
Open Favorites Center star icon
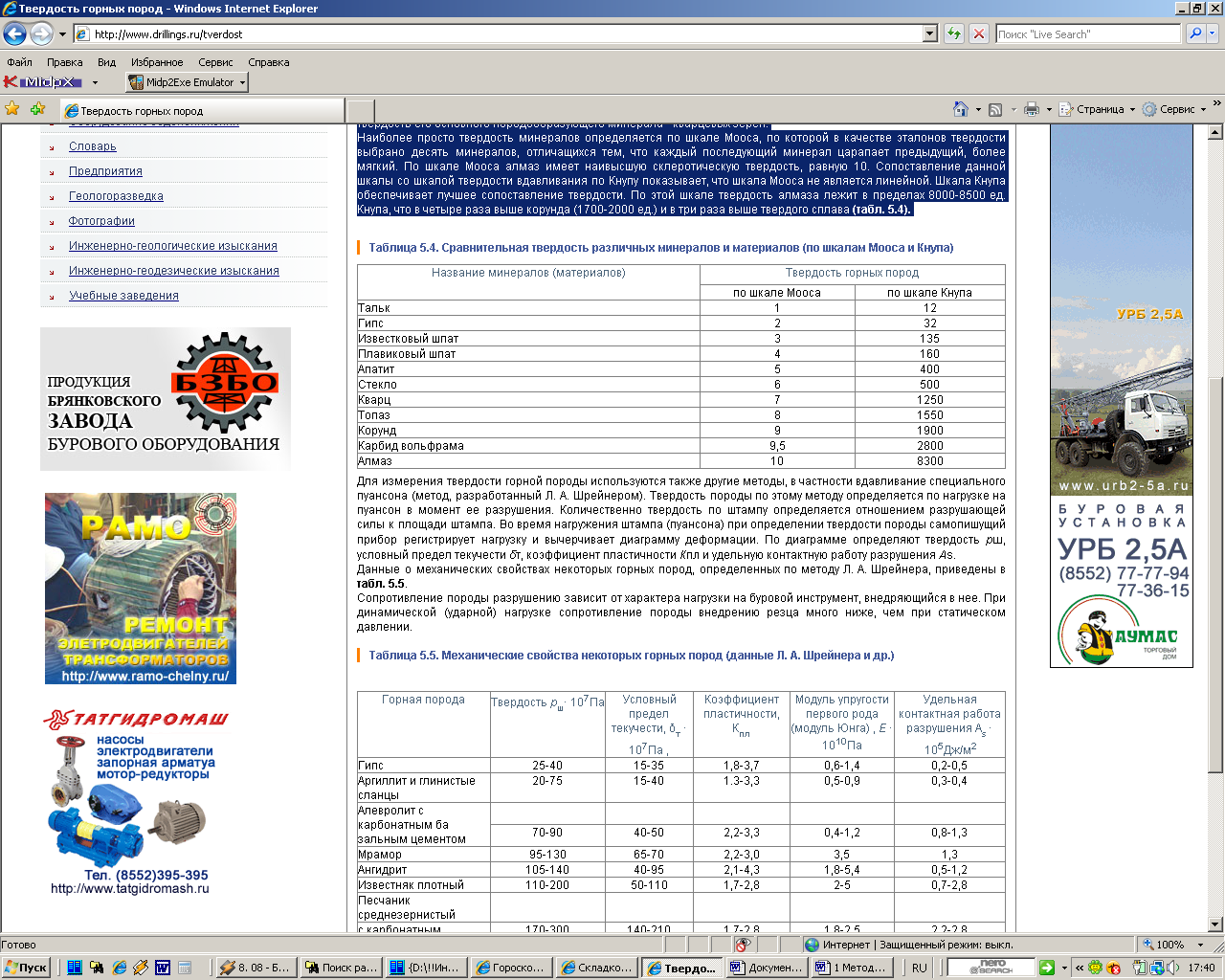[12, 108]
